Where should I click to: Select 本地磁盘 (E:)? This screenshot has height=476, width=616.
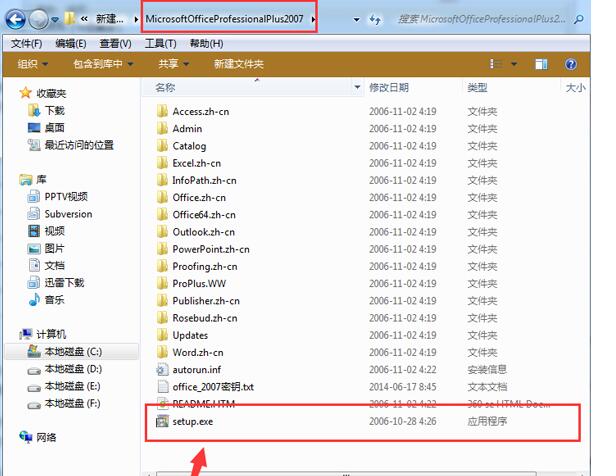(x=73, y=386)
